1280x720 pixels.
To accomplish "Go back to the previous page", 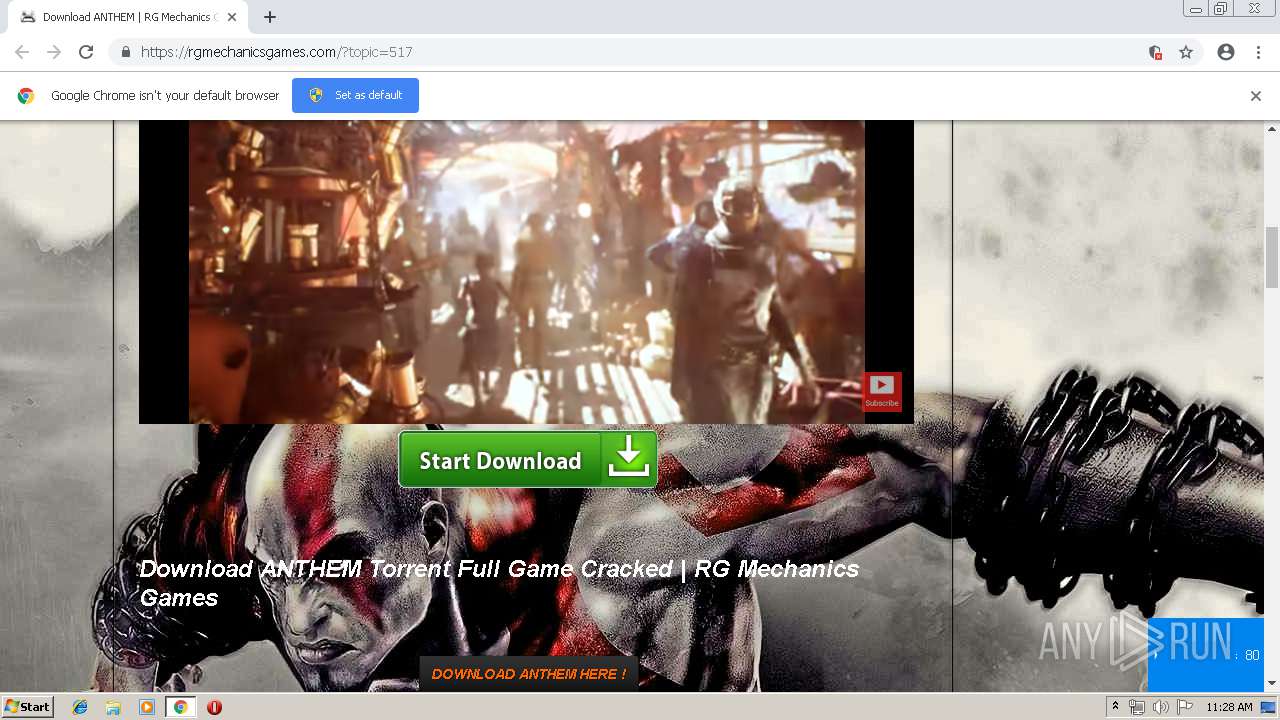I will point(22,52).
